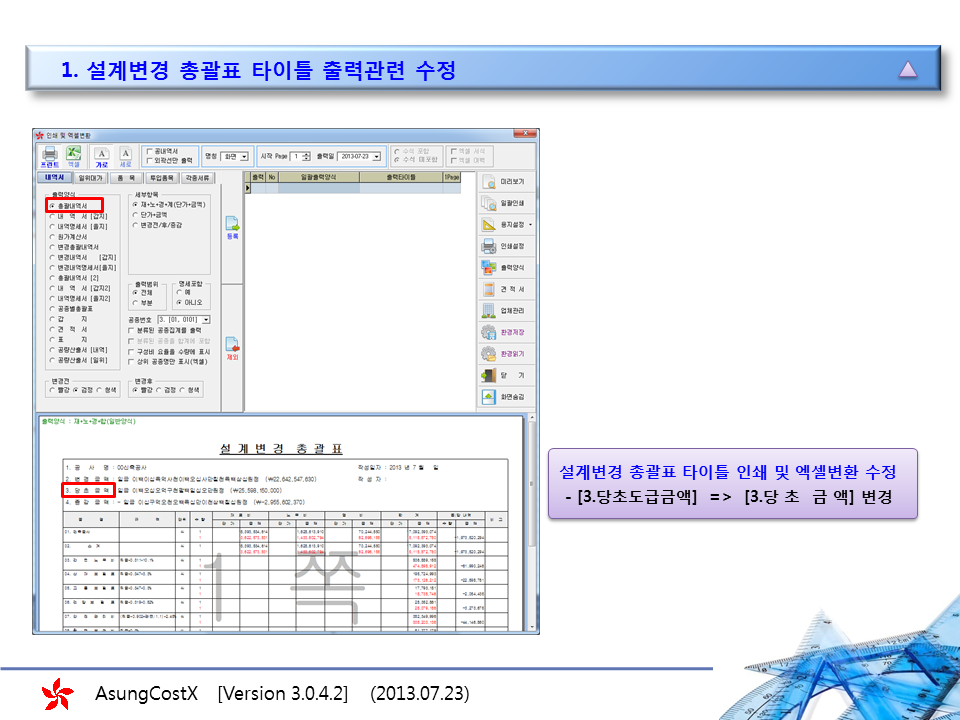
Task: Select 단가+금액 detail option
Action: (x=136, y=214)
